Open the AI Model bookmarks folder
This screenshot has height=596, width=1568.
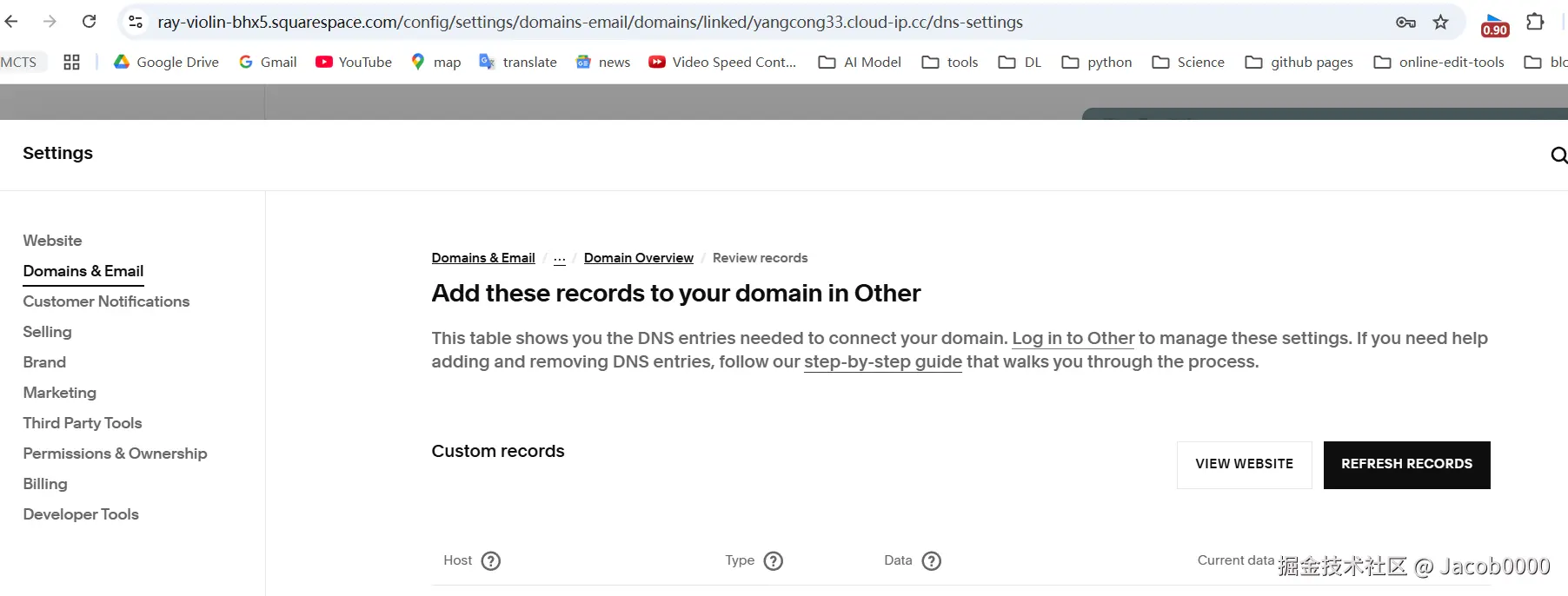860,62
